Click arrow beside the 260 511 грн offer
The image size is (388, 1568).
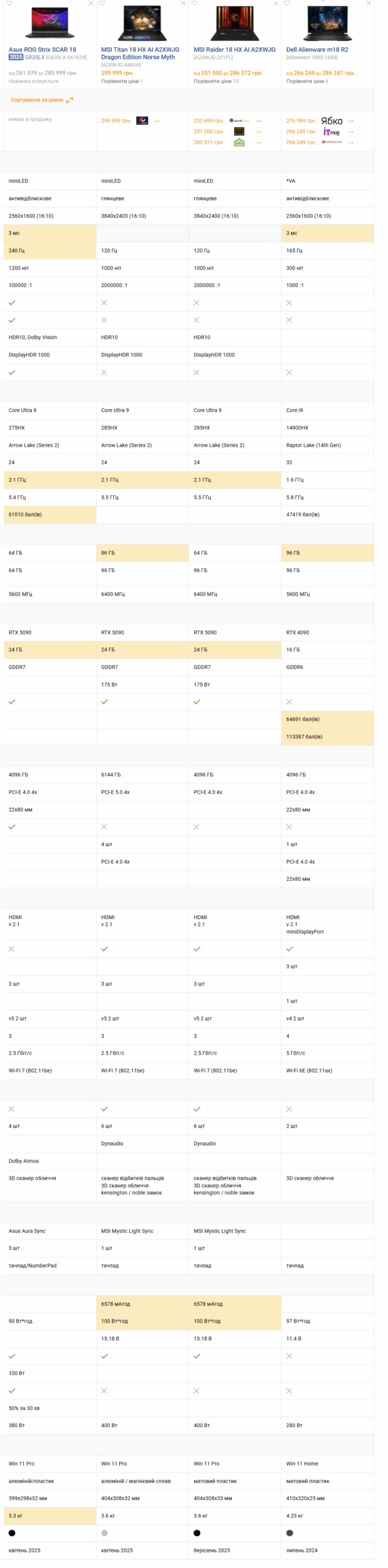(258, 143)
